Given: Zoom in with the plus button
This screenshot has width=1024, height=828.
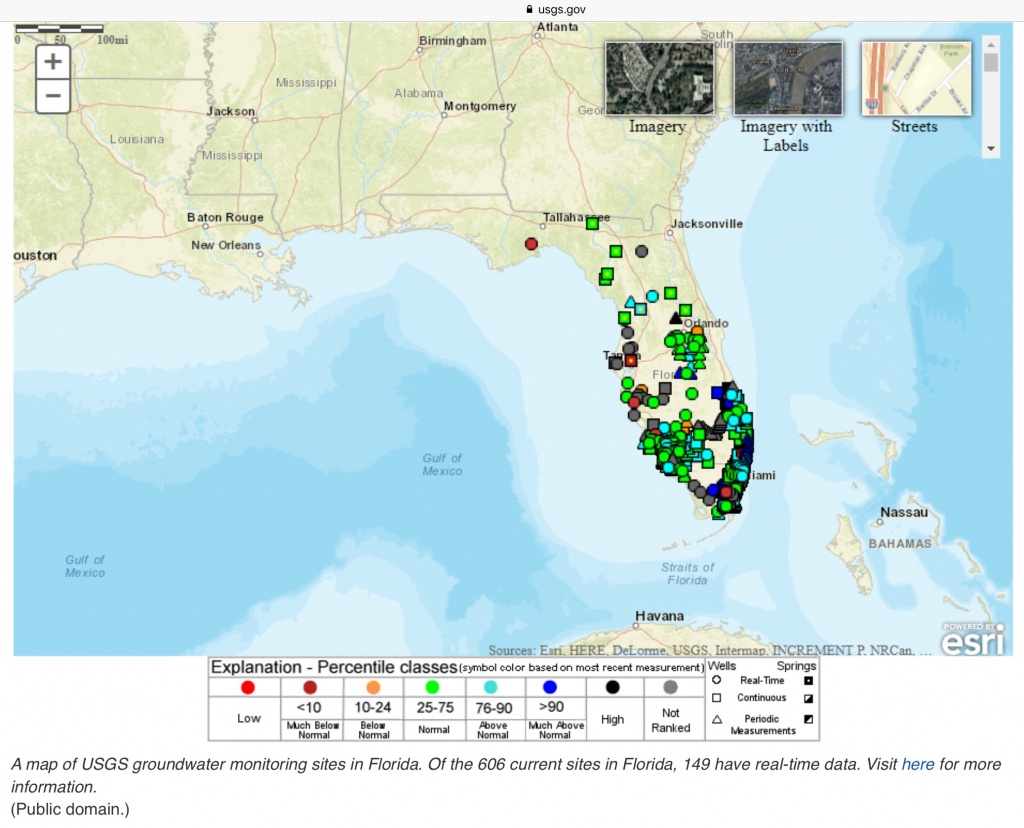Looking at the screenshot, I should tap(53, 62).
